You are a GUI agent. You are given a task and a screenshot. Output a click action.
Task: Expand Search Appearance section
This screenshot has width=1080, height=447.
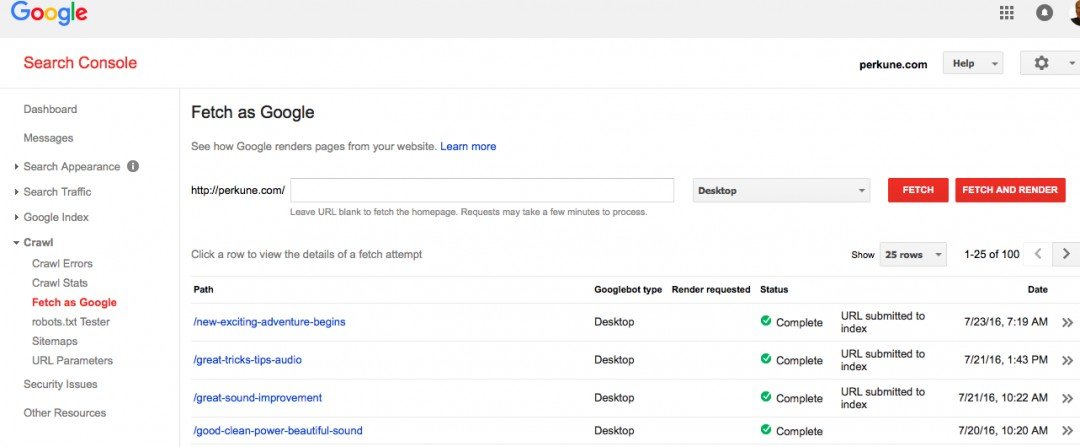tap(17, 167)
